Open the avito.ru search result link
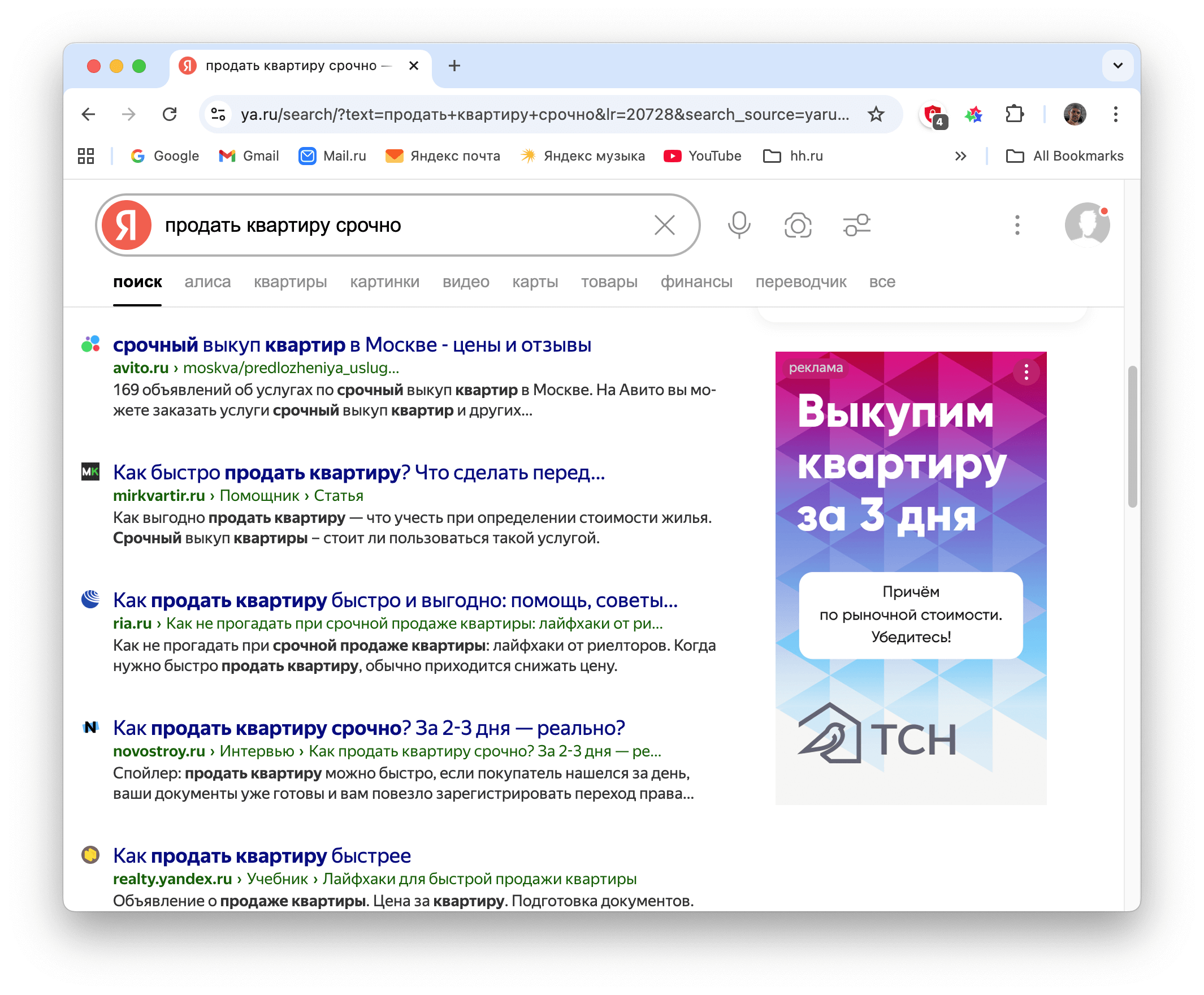Viewport: 1204px width, 995px height. [351, 344]
